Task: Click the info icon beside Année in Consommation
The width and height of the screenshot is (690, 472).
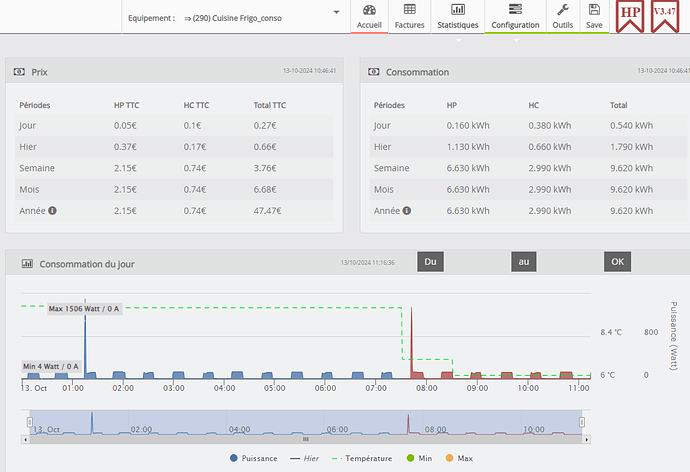Action: pyautogui.click(x=408, y=211)
